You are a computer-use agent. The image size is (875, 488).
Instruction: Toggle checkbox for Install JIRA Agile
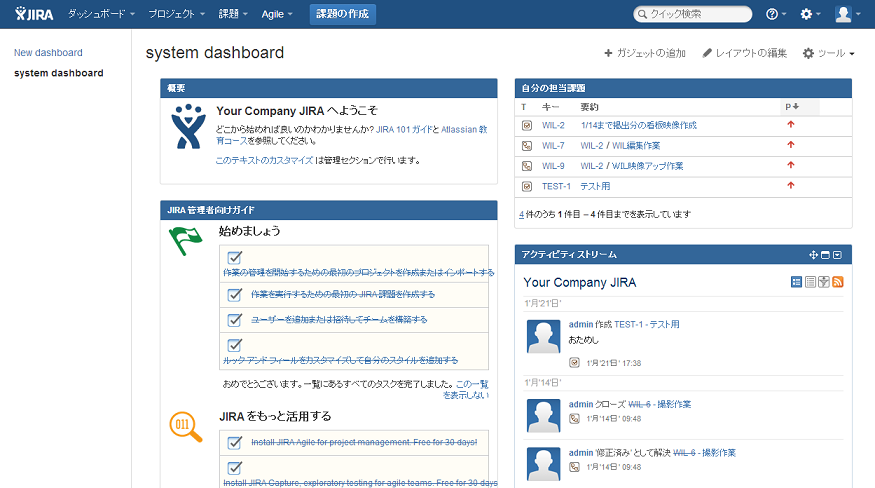tap(234, 442)
